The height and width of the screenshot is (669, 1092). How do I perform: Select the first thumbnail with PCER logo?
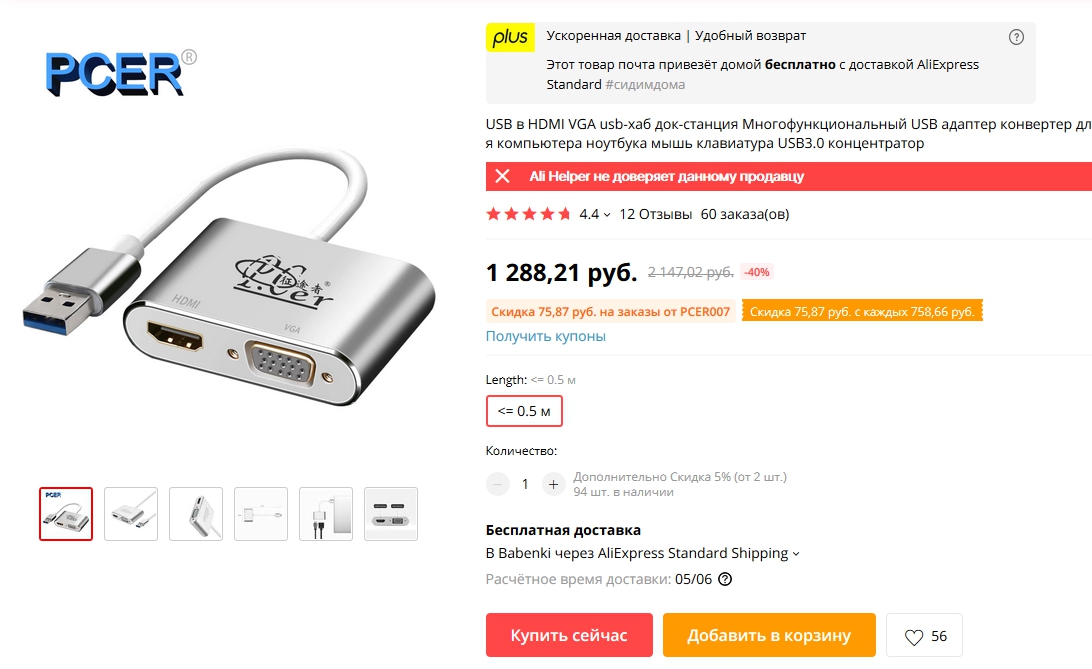(x=66, y=514)
